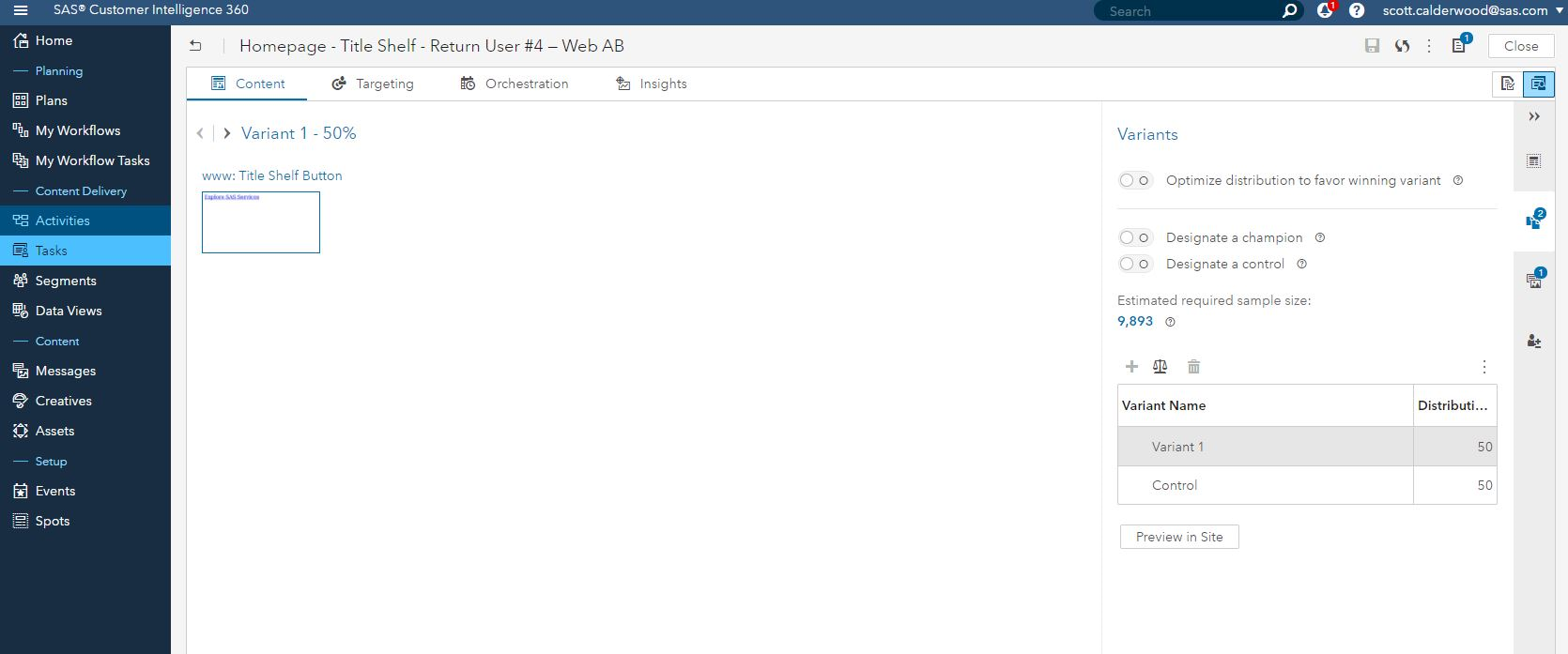Open Spots in the sidebar
Image resolution: width=1568 pixels, height=654 pixels.
click(x=85, y=521)
